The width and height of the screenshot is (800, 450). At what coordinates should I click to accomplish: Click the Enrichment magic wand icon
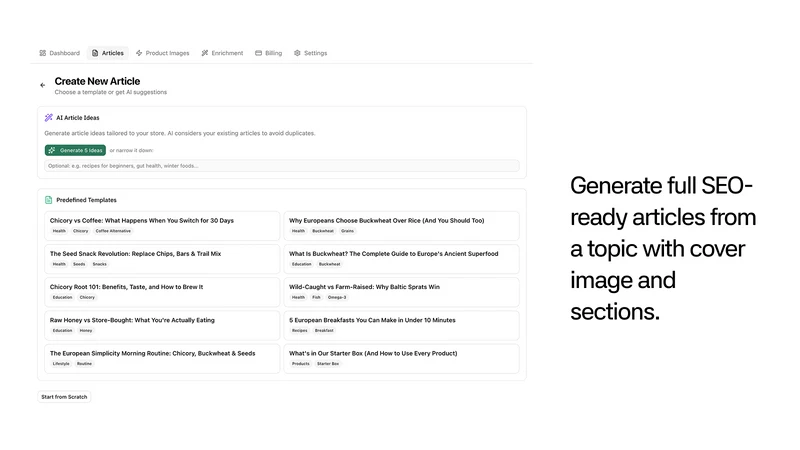pyautogui.click(x=205, y=53)
